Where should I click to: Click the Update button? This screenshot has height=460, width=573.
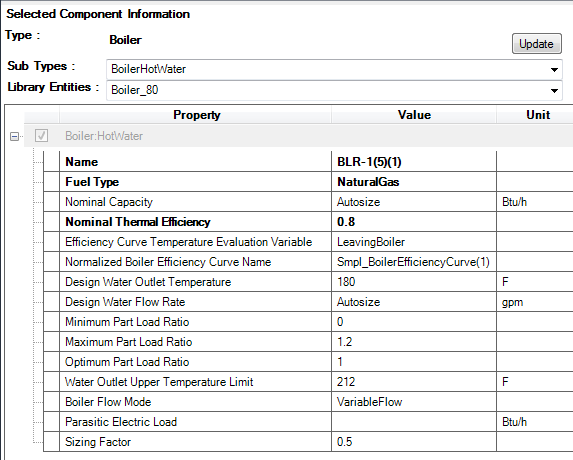coord(536,43)
